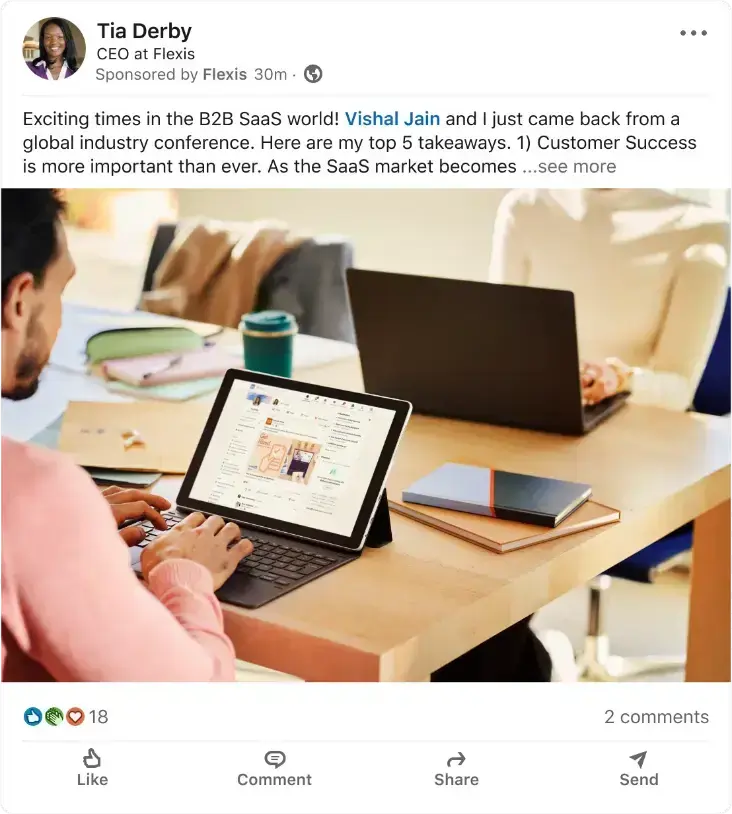Screen dimensions: 732x814
Task: Click Tia Derby's profile photo
Action: pos(53,49)
